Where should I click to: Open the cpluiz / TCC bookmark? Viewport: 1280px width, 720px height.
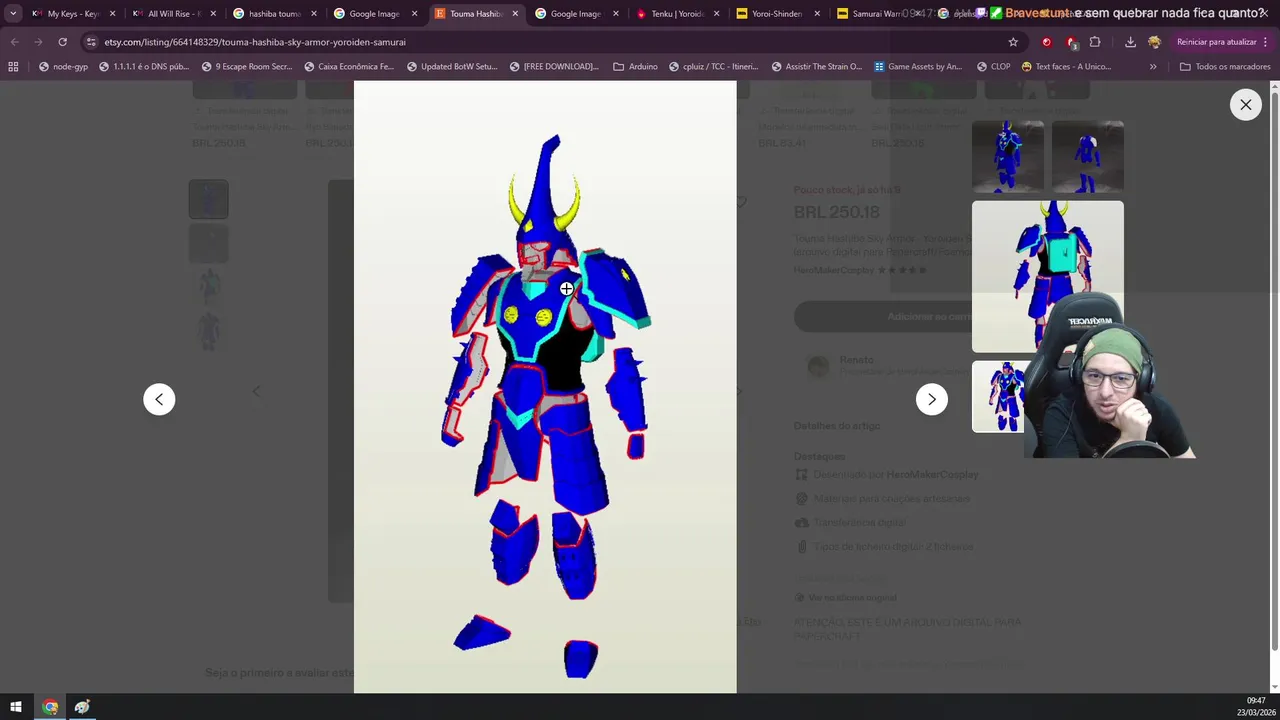713,67
